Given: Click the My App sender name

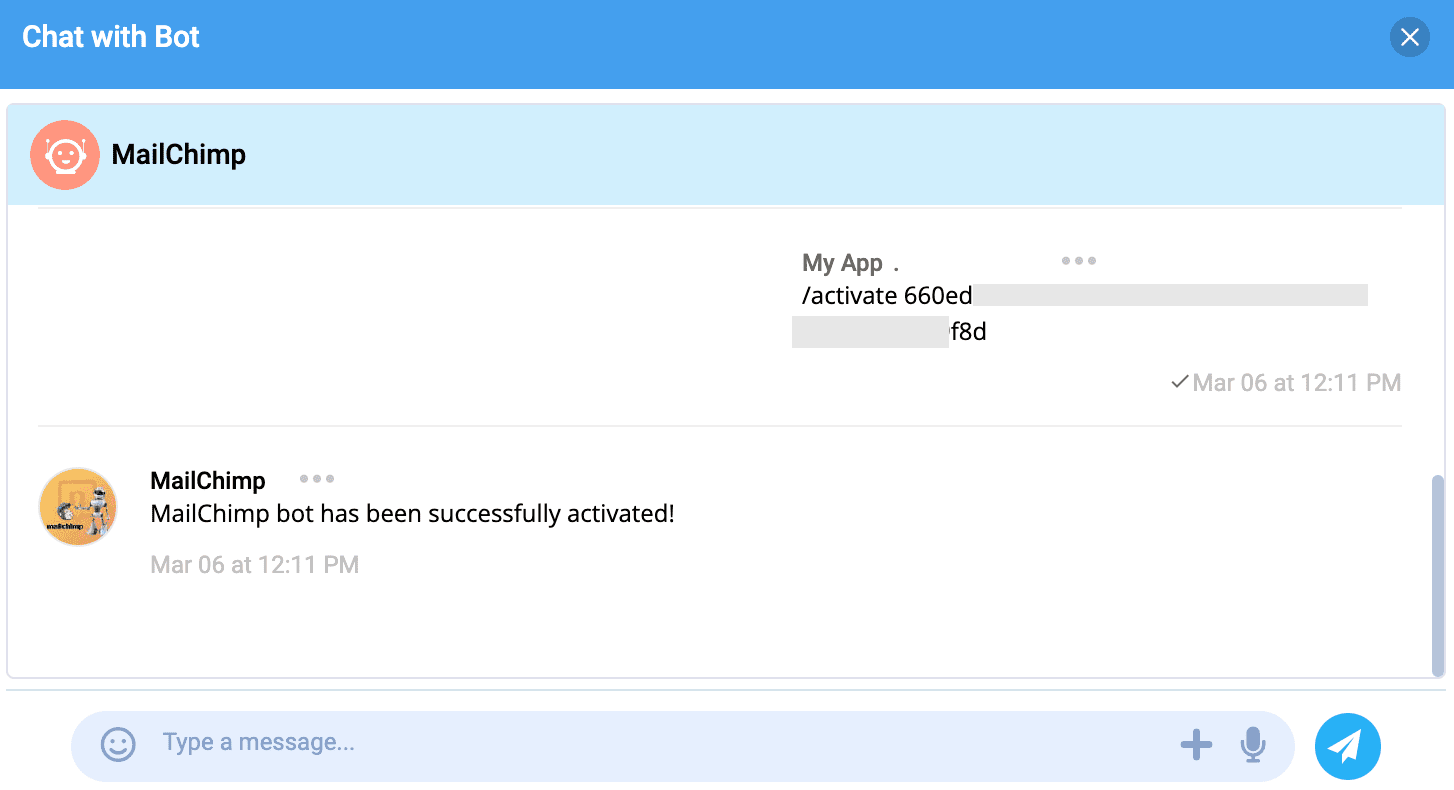Looking at the screenshot, I should (x=842, y=263).
